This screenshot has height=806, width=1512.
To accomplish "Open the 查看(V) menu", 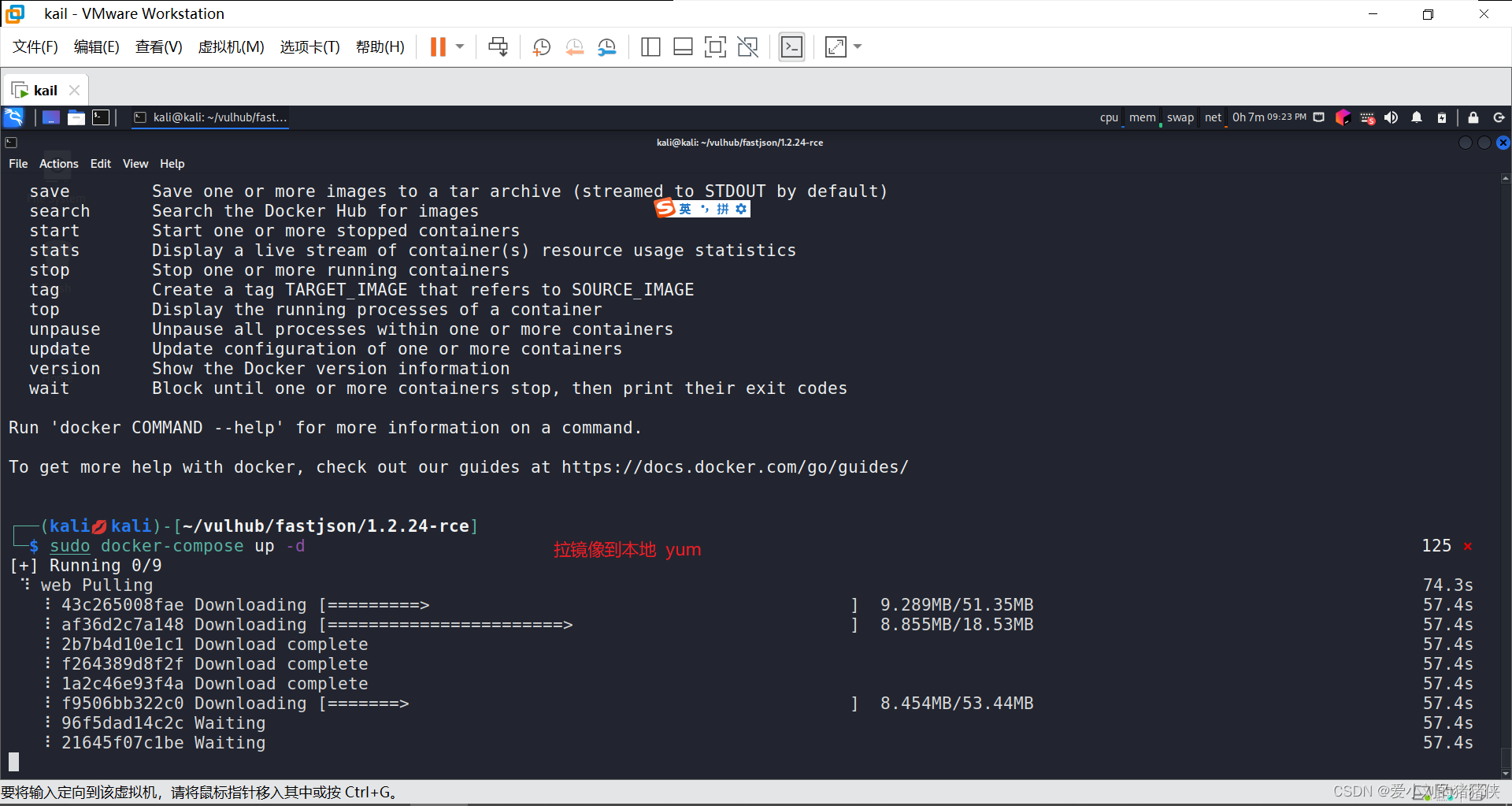I will click(x=158, y=47).
